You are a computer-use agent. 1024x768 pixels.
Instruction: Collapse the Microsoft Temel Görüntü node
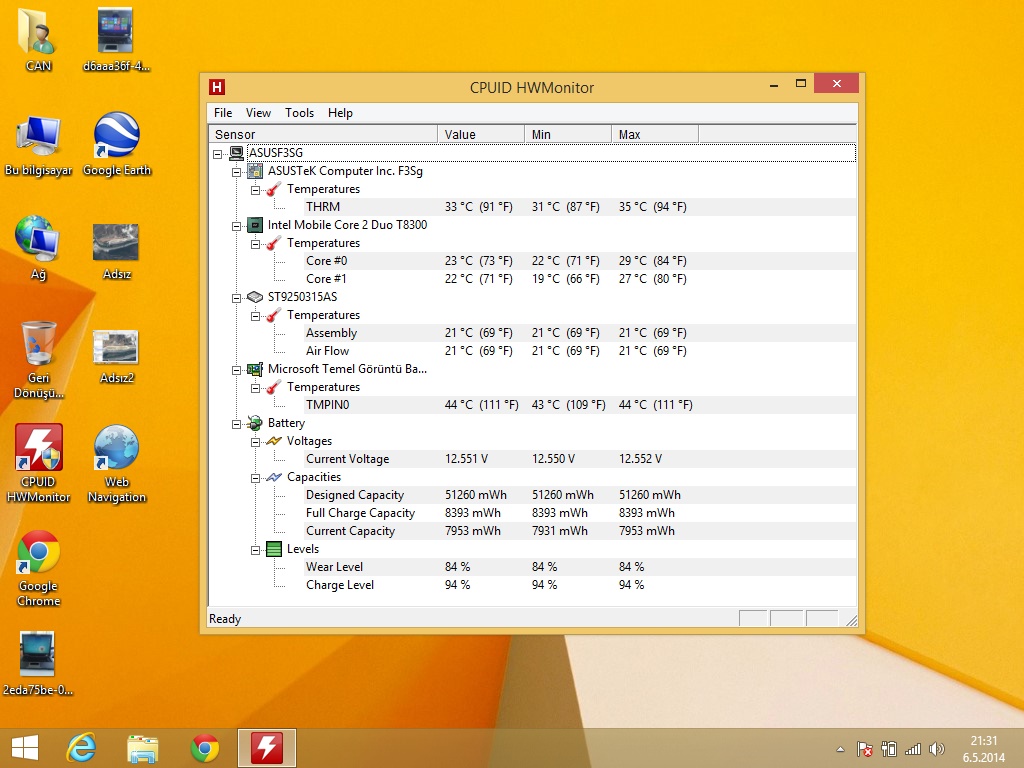(236, 370)
